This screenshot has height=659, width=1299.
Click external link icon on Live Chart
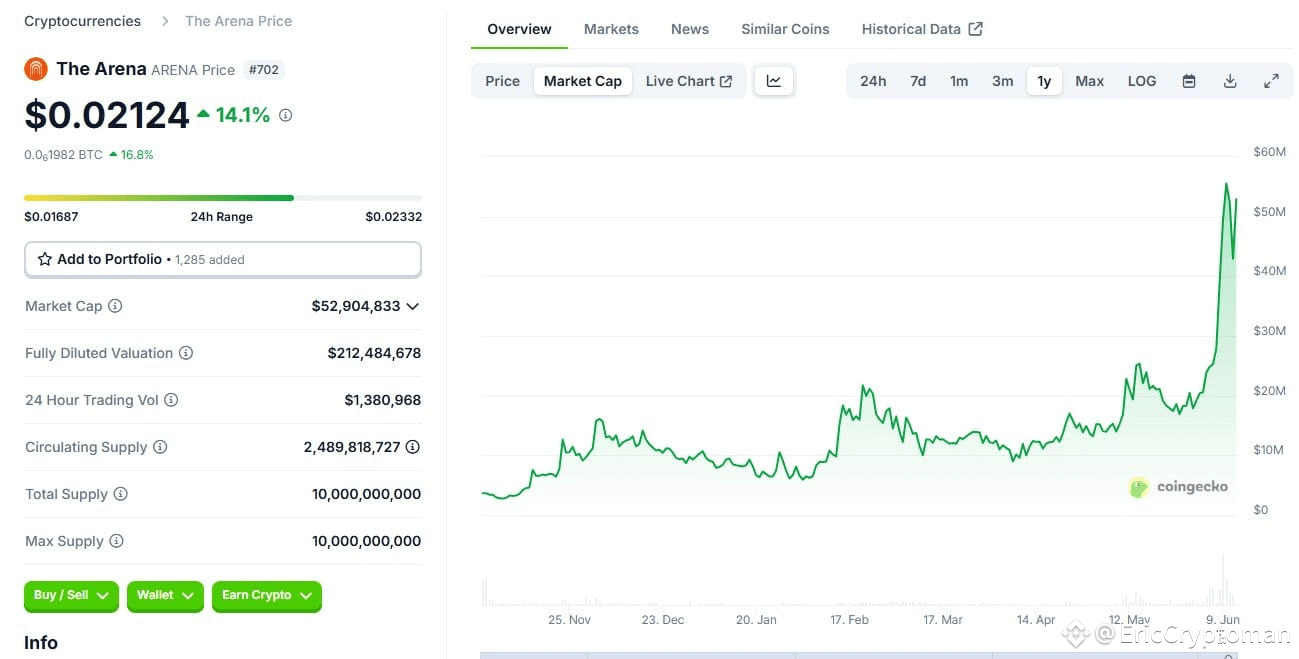click(x=726, y=81)
